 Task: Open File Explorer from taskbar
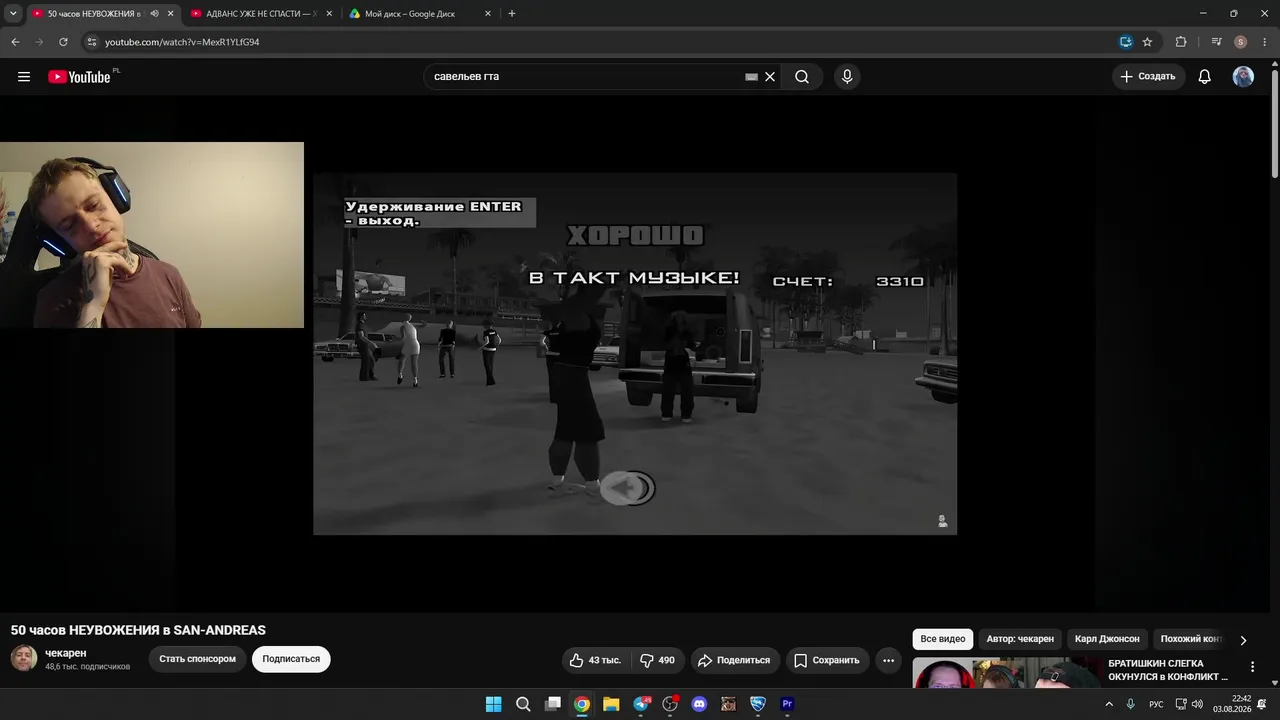pyautogui.click(x=611, y=704)
